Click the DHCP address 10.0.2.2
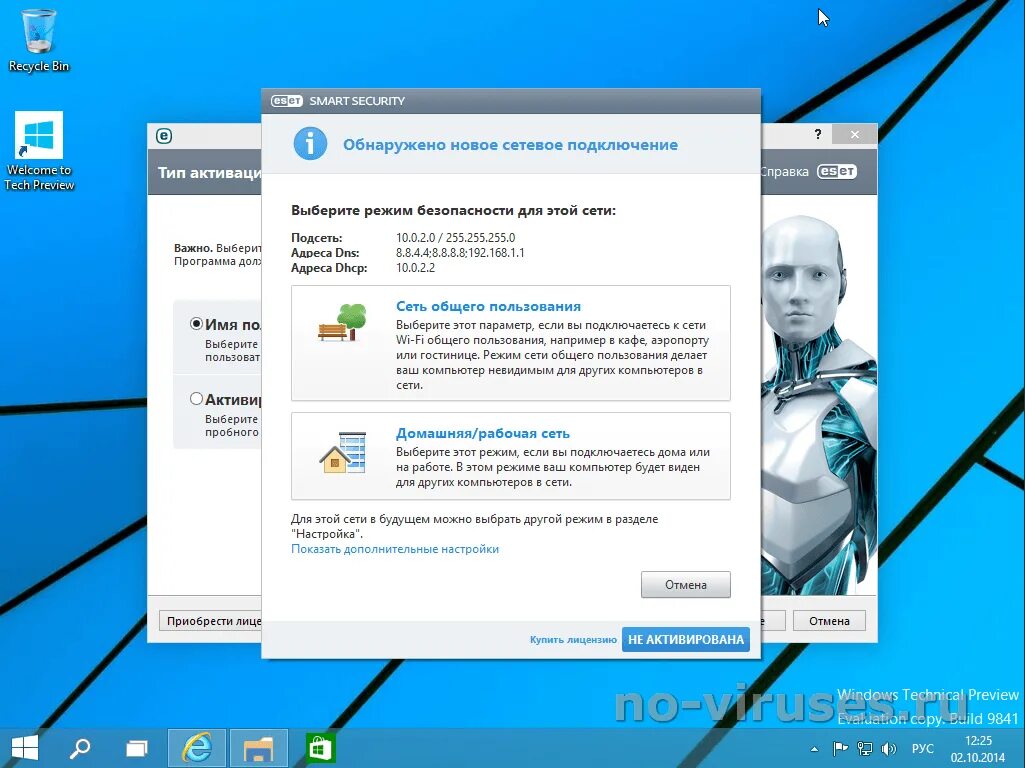The width and height of the screenshot is (1025, 768). click(415, 268)
